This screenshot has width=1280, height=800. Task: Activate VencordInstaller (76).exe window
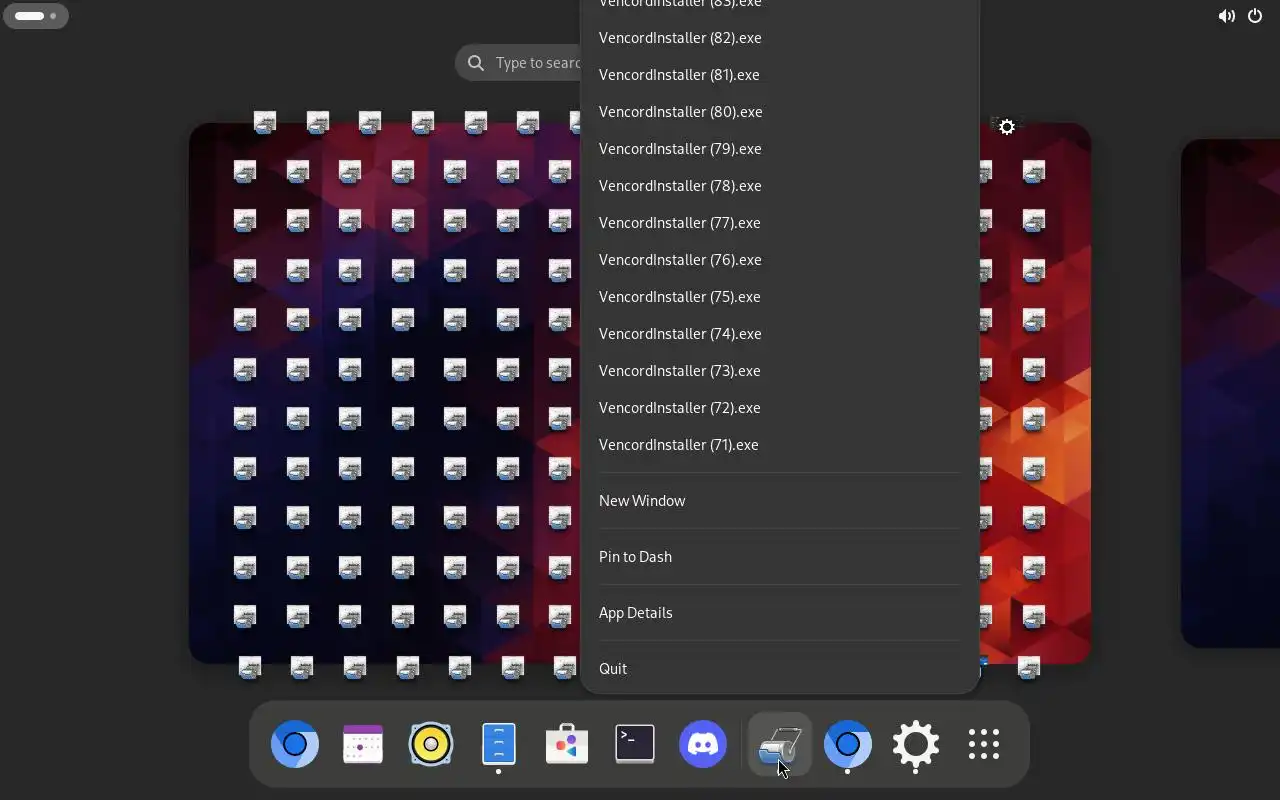click(779, 260)
